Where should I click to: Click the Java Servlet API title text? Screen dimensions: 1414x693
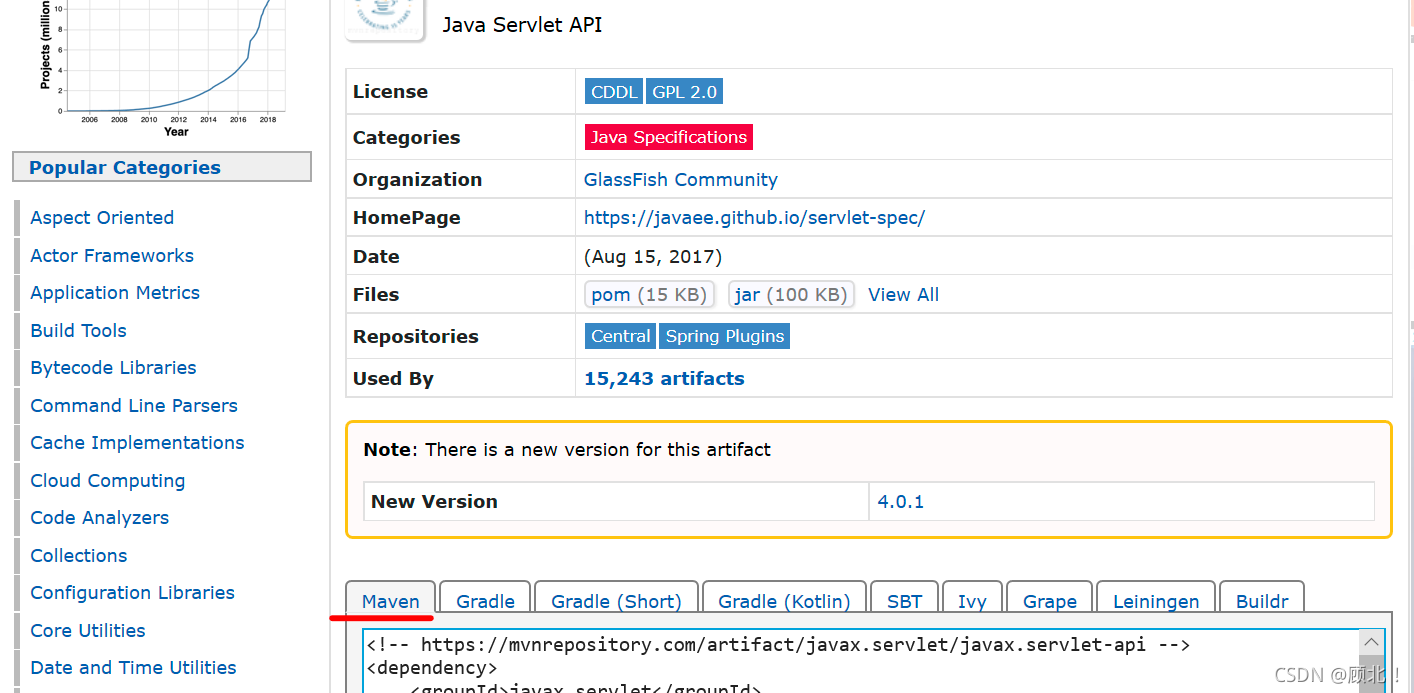tap(522, 25)
